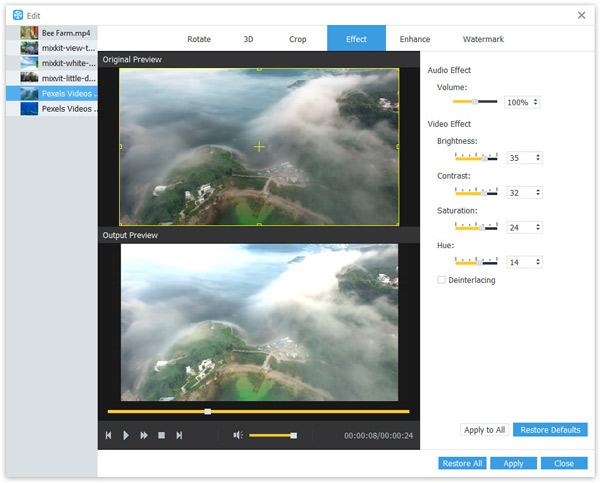The image size is (600, 483).
Task: Click the Restore All button
Action: [462, 463]
